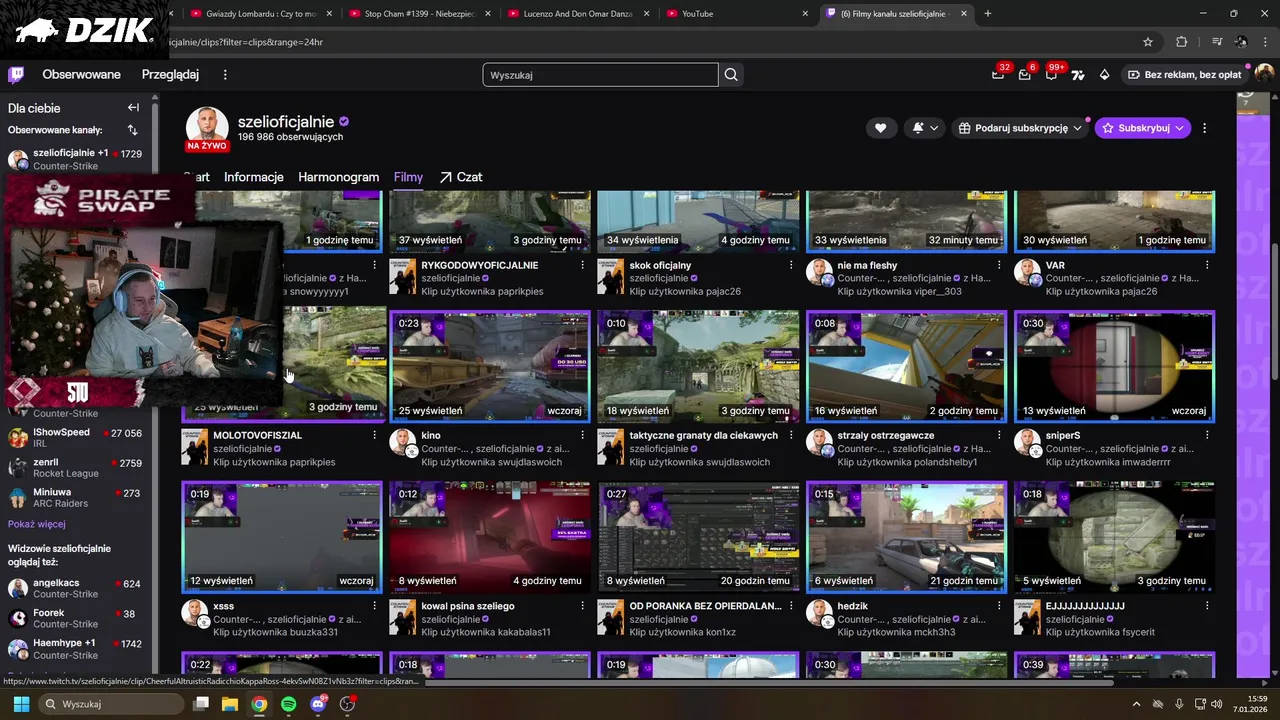Click the 7TV extension icon
Screen dimensions: 1280x720
1078,75
